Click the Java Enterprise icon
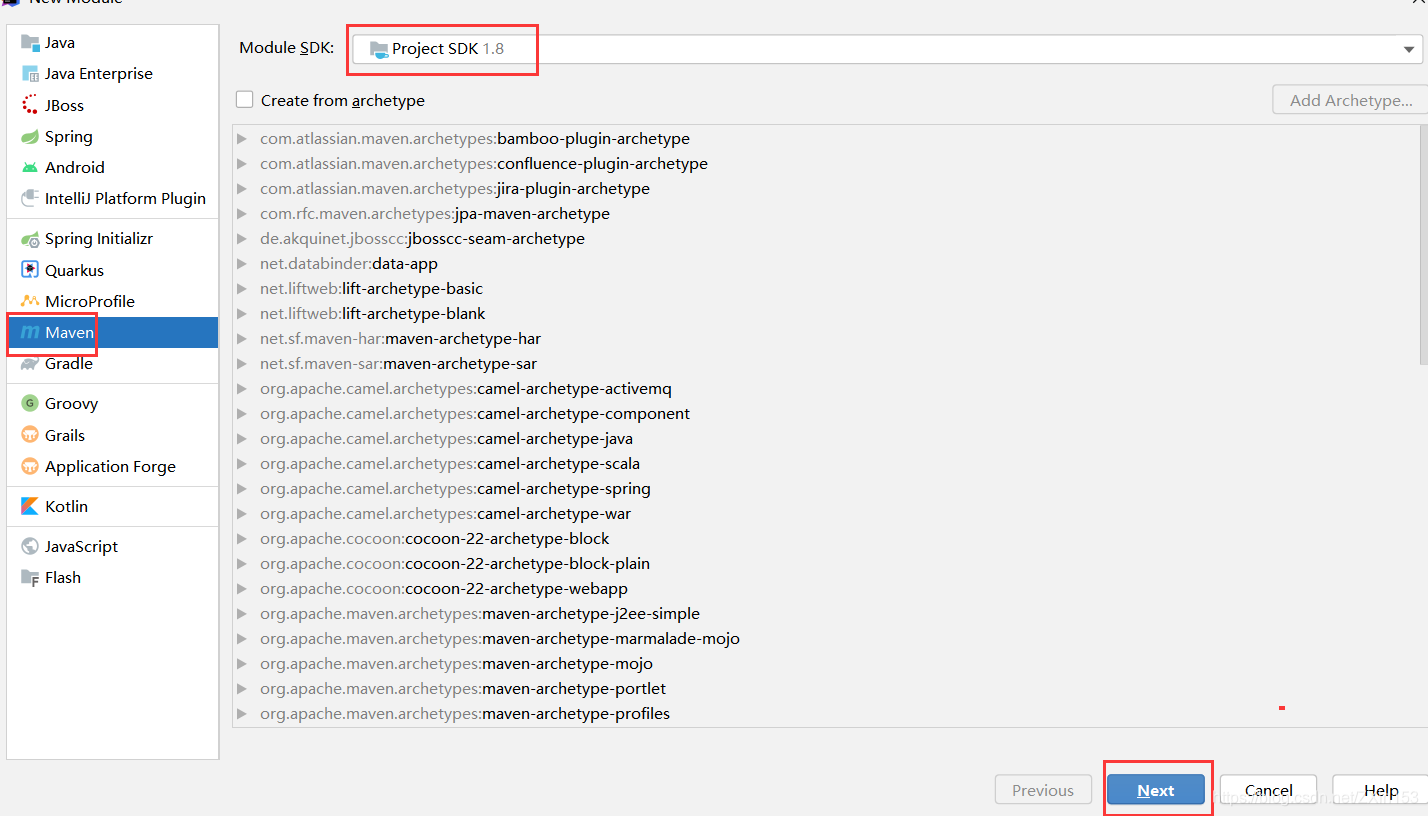 click(x=30, y=74)
